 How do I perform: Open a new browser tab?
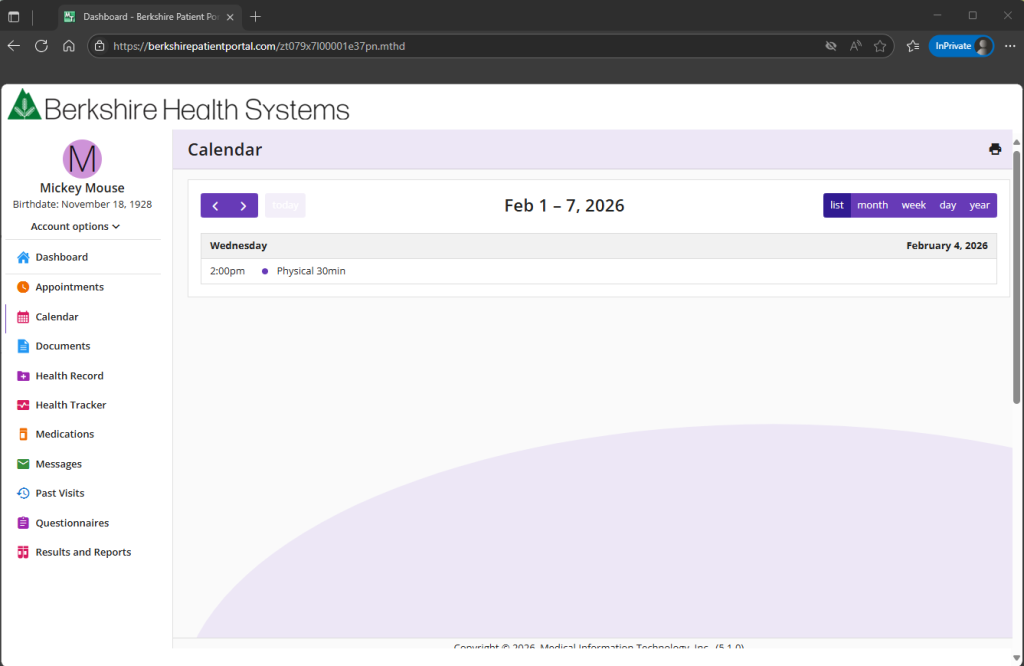(x=256, y=17)
